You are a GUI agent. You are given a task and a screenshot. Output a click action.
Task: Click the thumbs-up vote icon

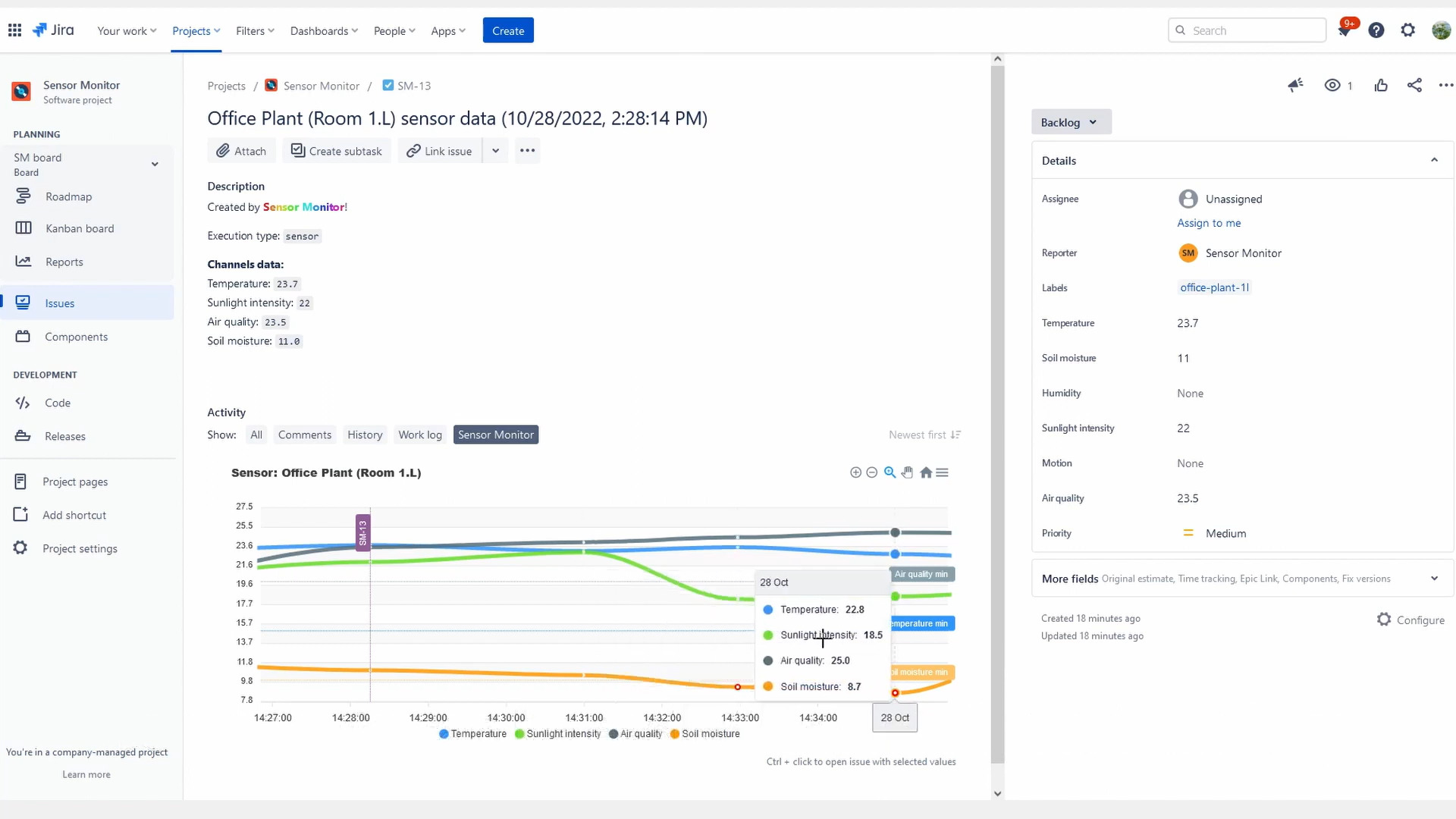(x=1381, y=86)
